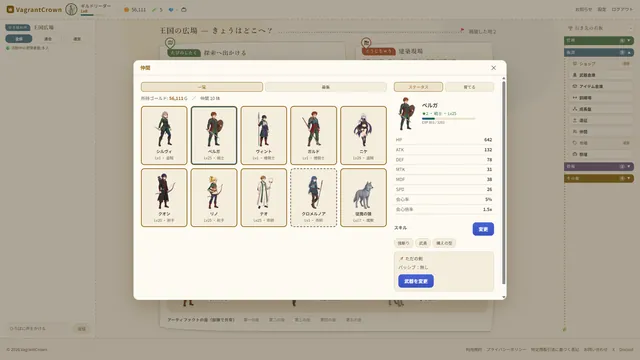
Task: Switch to the 一覧 list tab
Action: point(202,87)
